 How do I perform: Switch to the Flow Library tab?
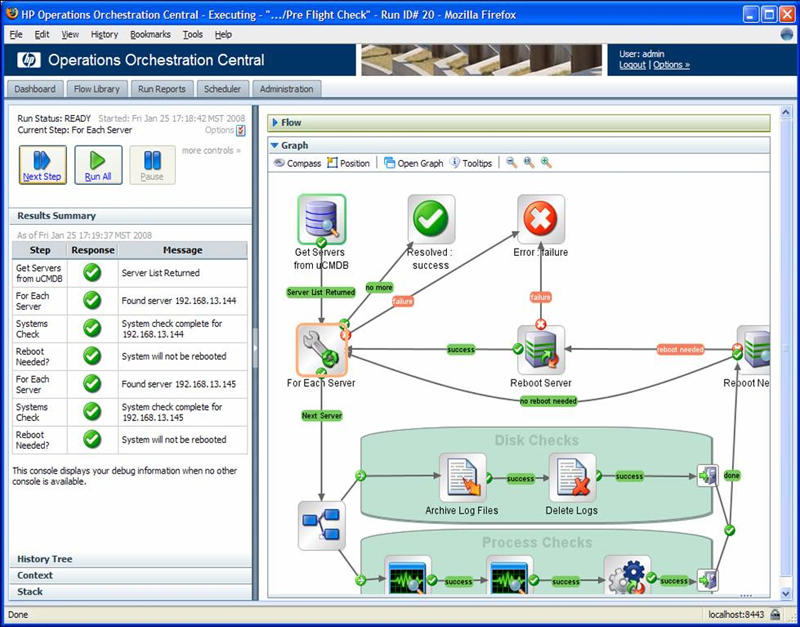click(x=96, y=89)
